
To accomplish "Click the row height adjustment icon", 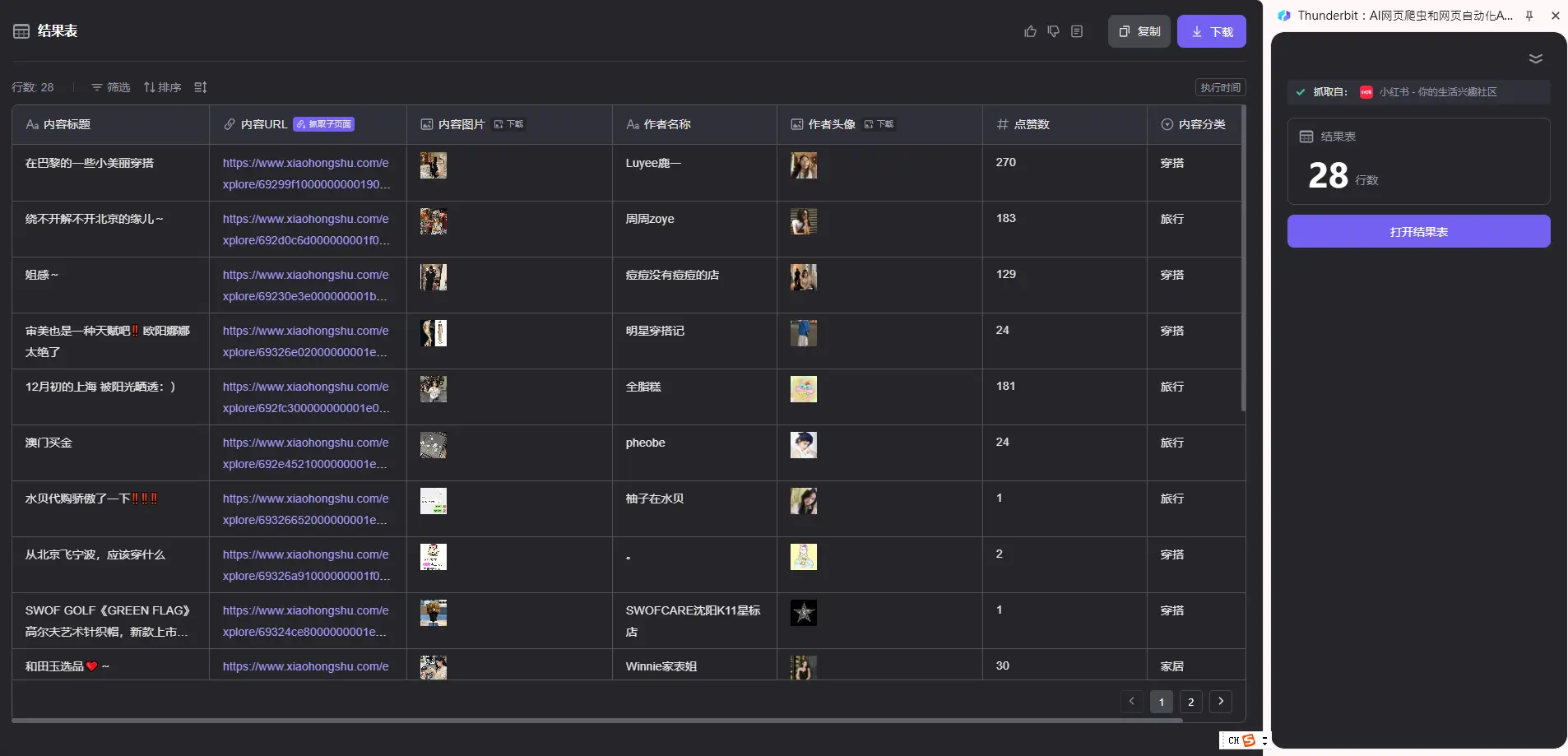I will (200, 87).
